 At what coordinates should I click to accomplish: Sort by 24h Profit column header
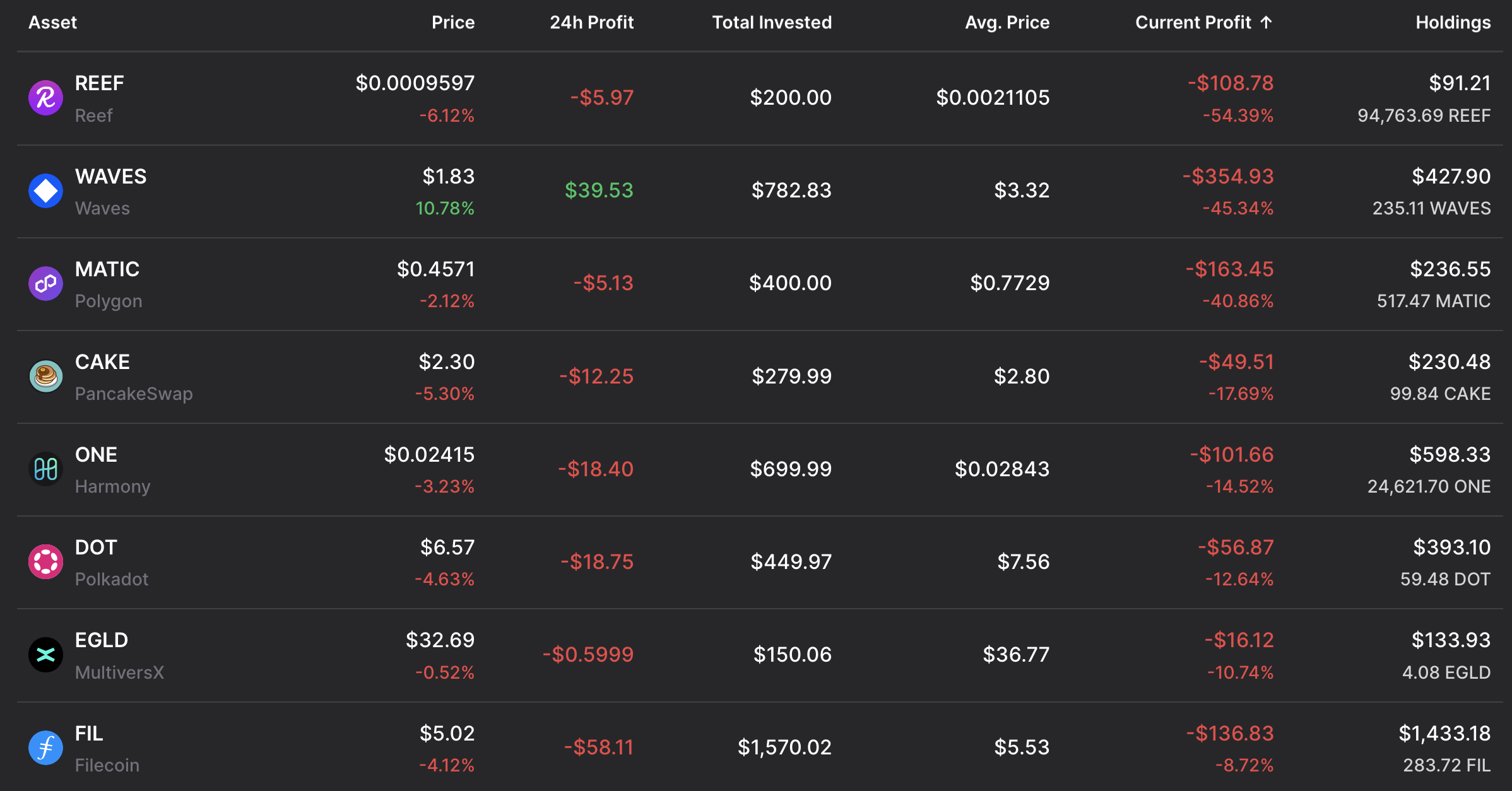click(x=591, y=23)
